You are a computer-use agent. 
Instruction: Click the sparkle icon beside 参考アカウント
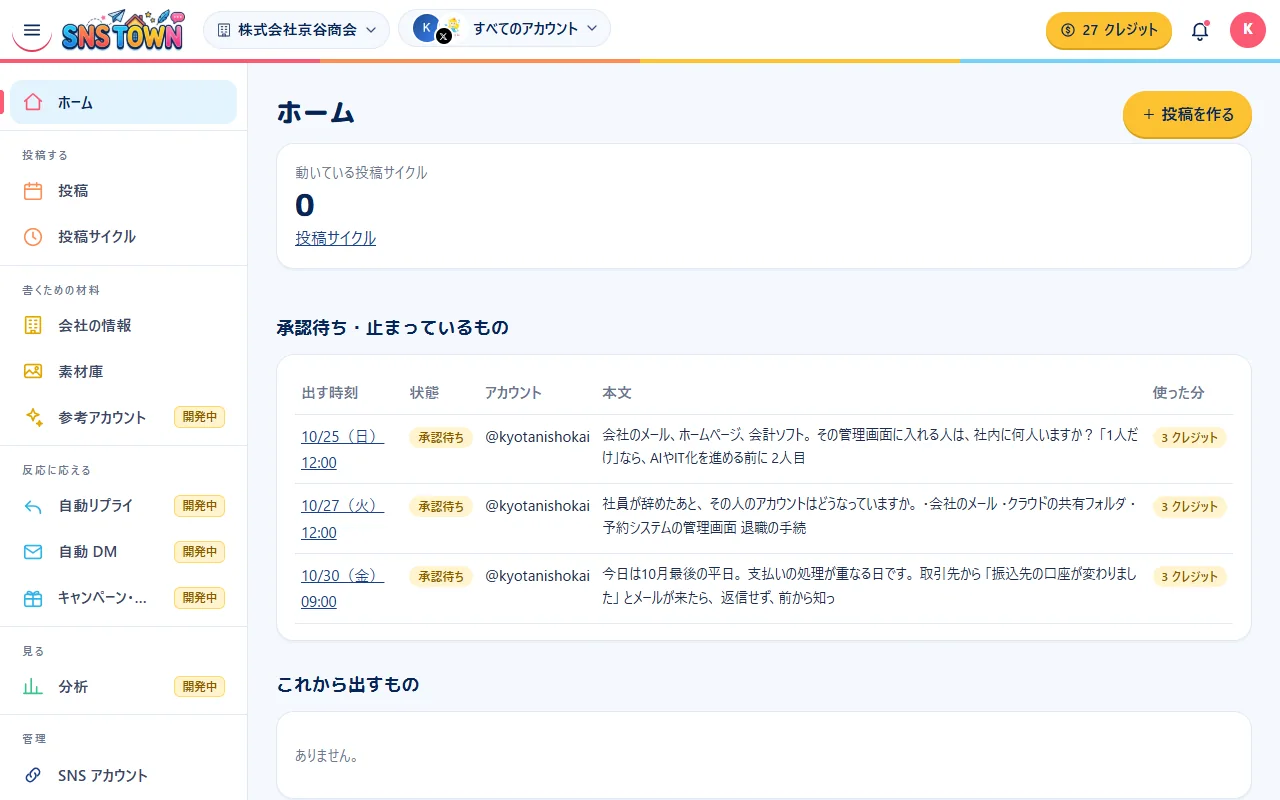tap(33, 418)
